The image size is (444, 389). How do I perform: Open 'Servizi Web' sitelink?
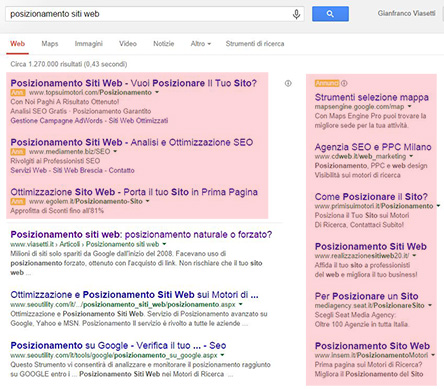29,170
